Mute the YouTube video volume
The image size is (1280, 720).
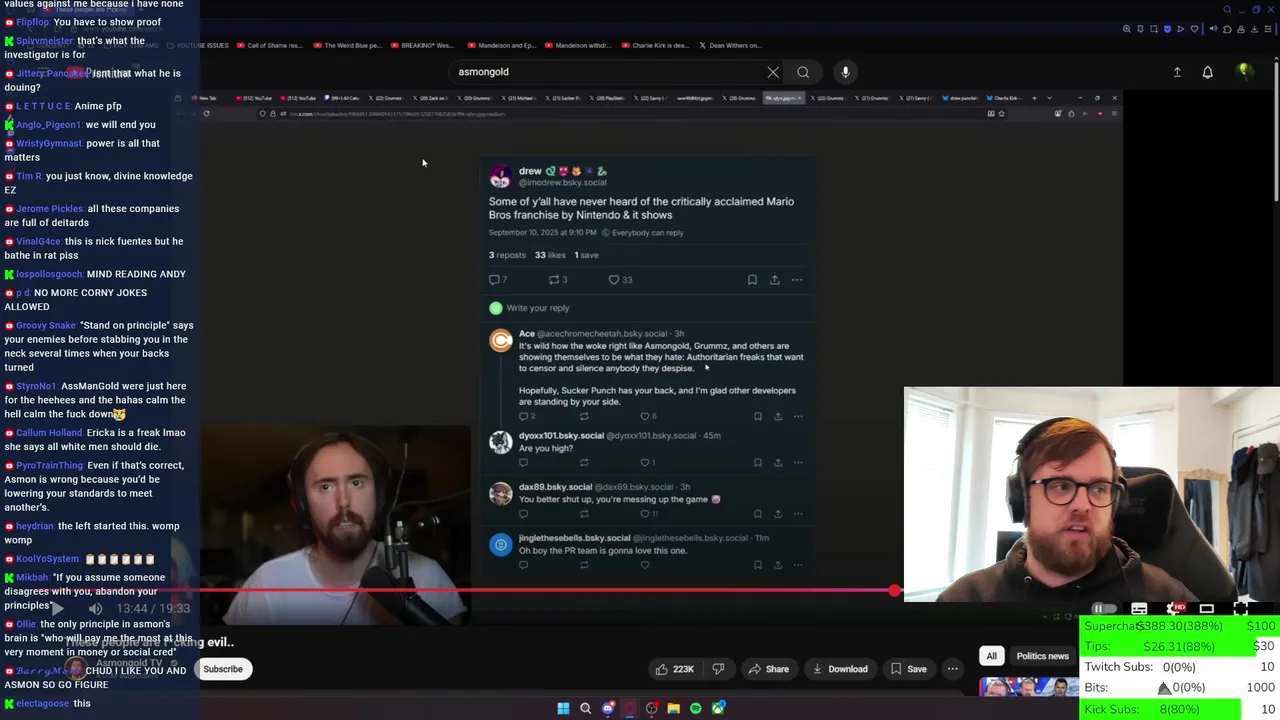[95, 608]
